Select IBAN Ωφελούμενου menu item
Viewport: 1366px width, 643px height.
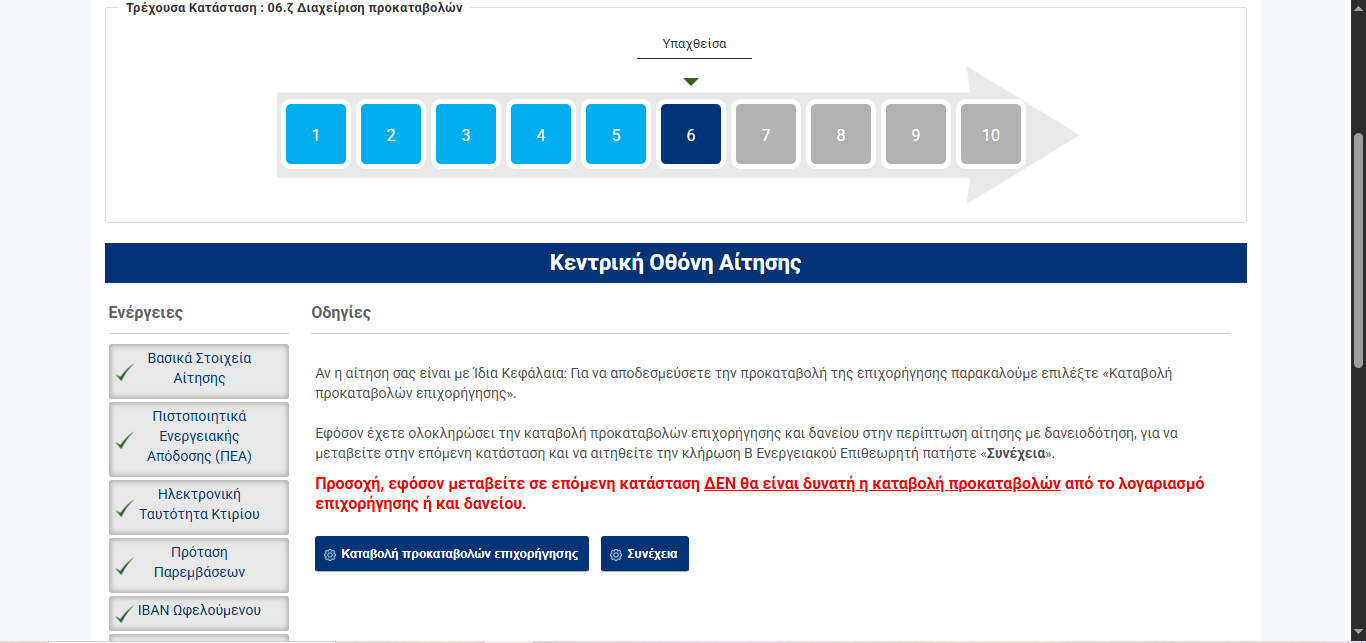(x=199, y=611)
